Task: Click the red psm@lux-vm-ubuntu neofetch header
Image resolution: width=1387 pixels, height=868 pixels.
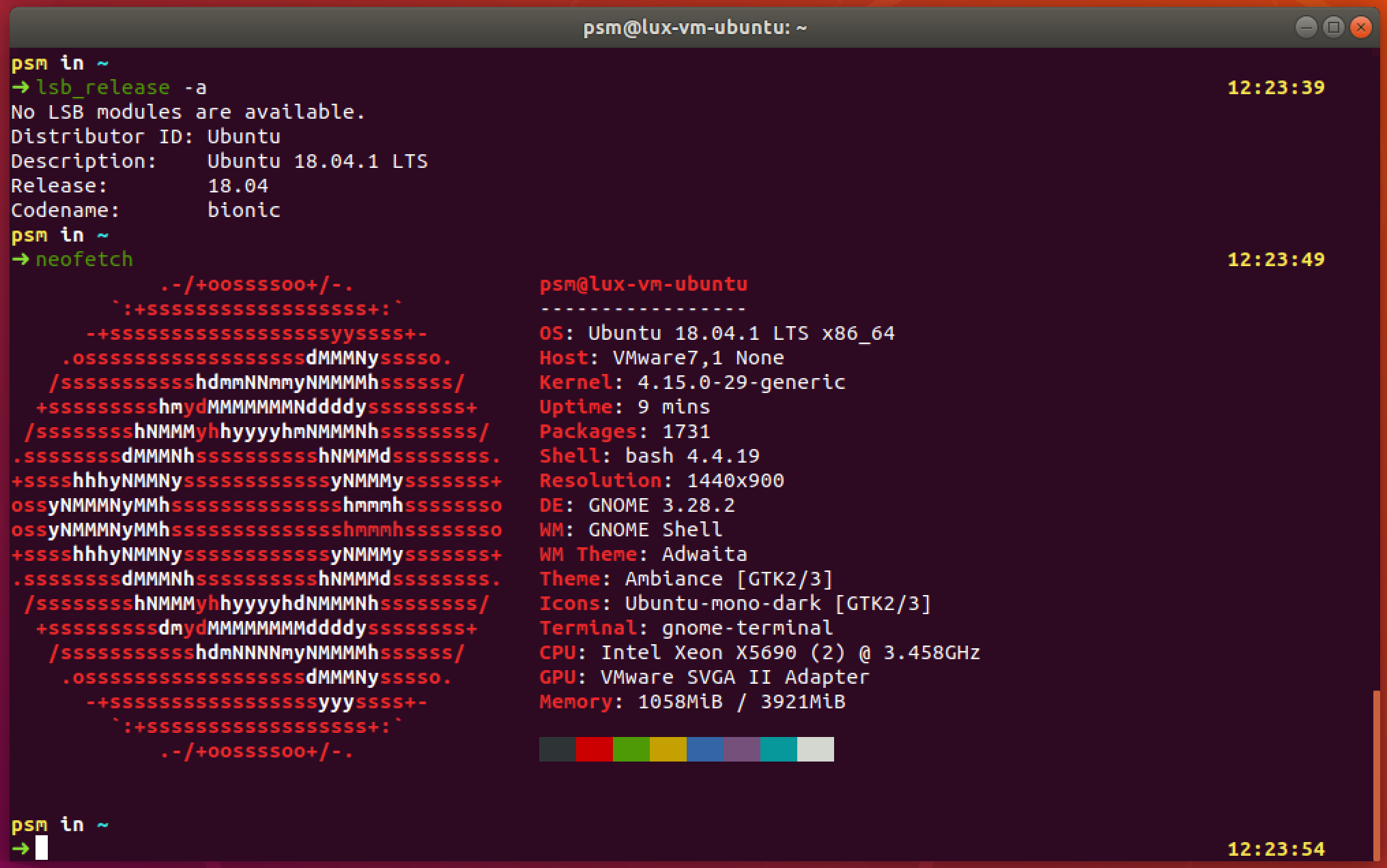Action: tap(643, 284)
